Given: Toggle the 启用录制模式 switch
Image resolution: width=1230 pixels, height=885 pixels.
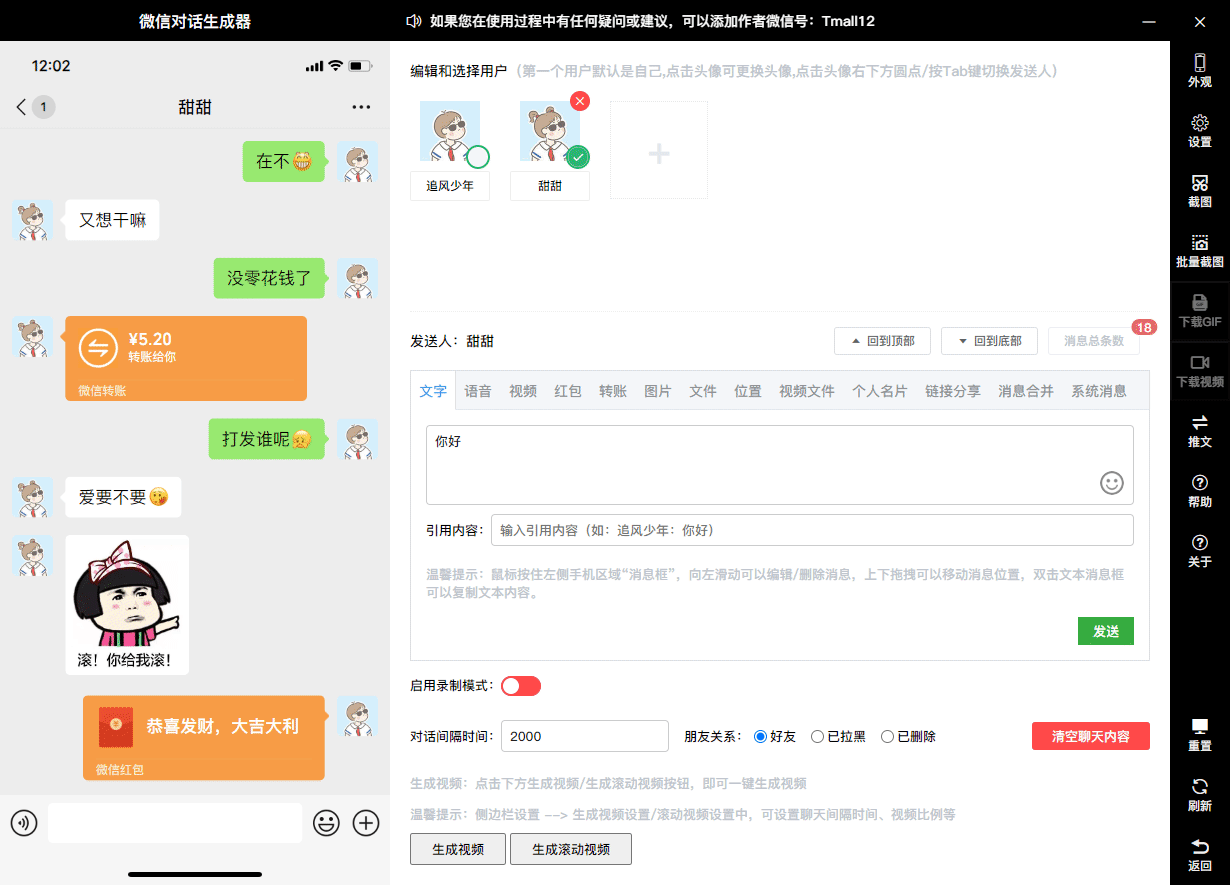Looking at the screenshot, I should (520, 686).
